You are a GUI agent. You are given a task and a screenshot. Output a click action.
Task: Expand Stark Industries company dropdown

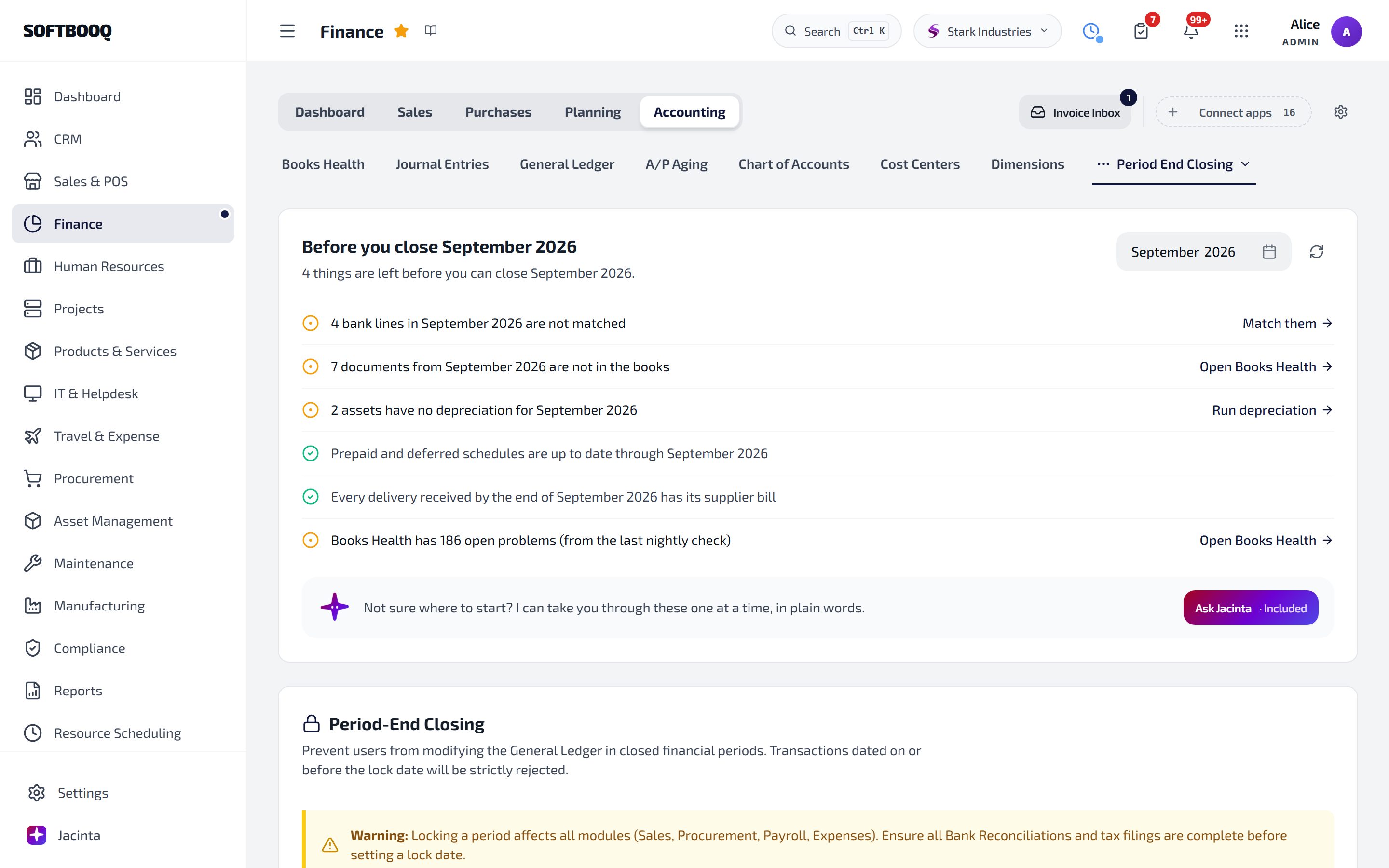click(x=987, y=31)
